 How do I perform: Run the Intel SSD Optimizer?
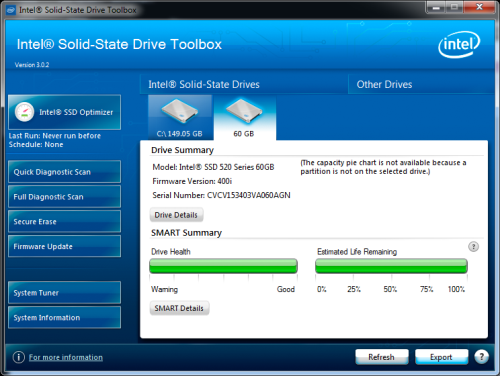(x=65, y=112)
